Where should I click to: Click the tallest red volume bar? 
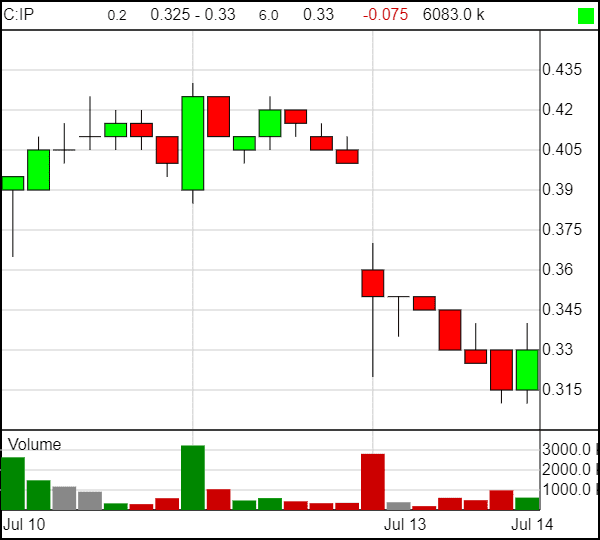point(373,482)
